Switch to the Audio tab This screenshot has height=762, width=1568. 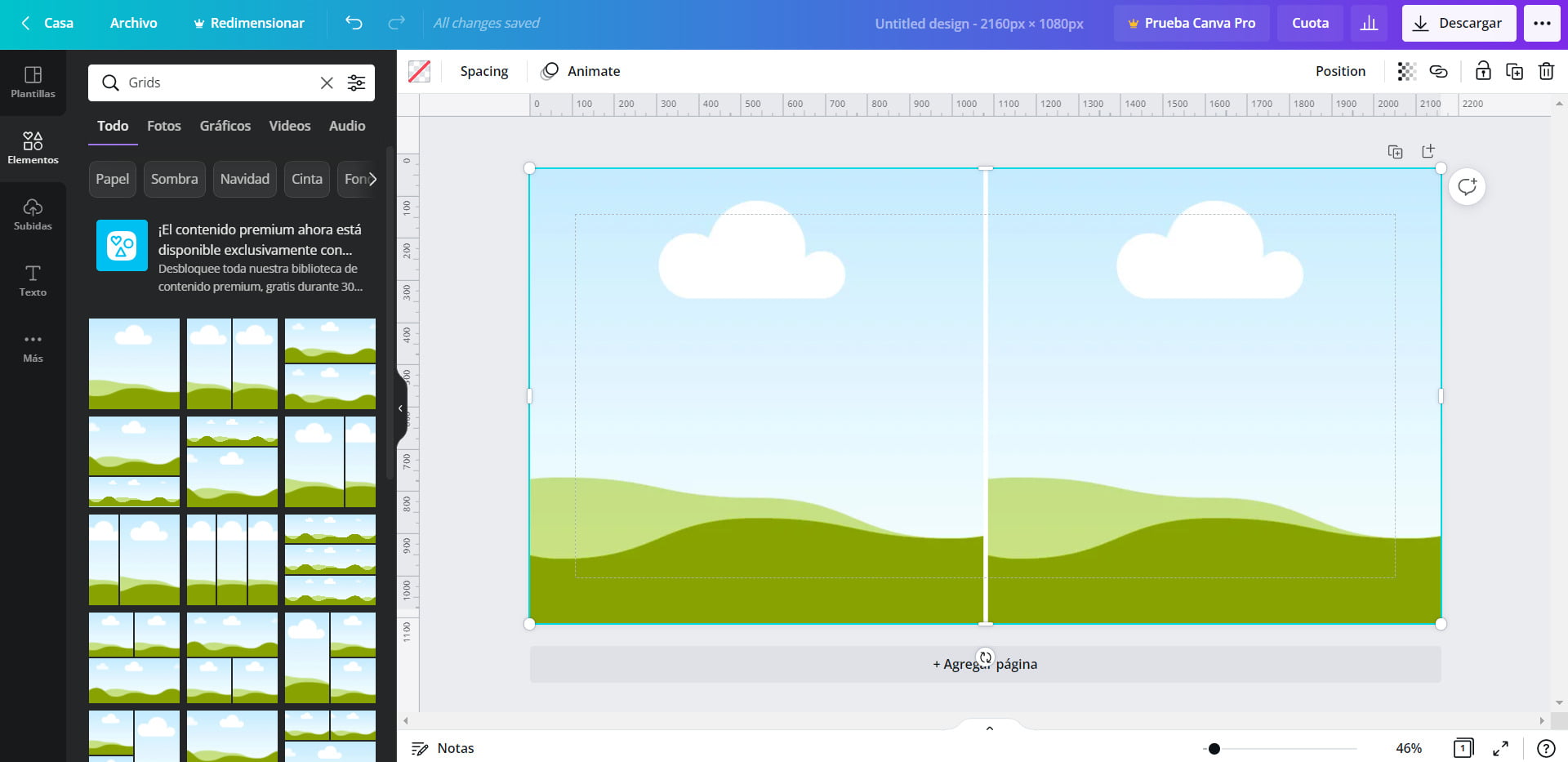tap(347, 127)
